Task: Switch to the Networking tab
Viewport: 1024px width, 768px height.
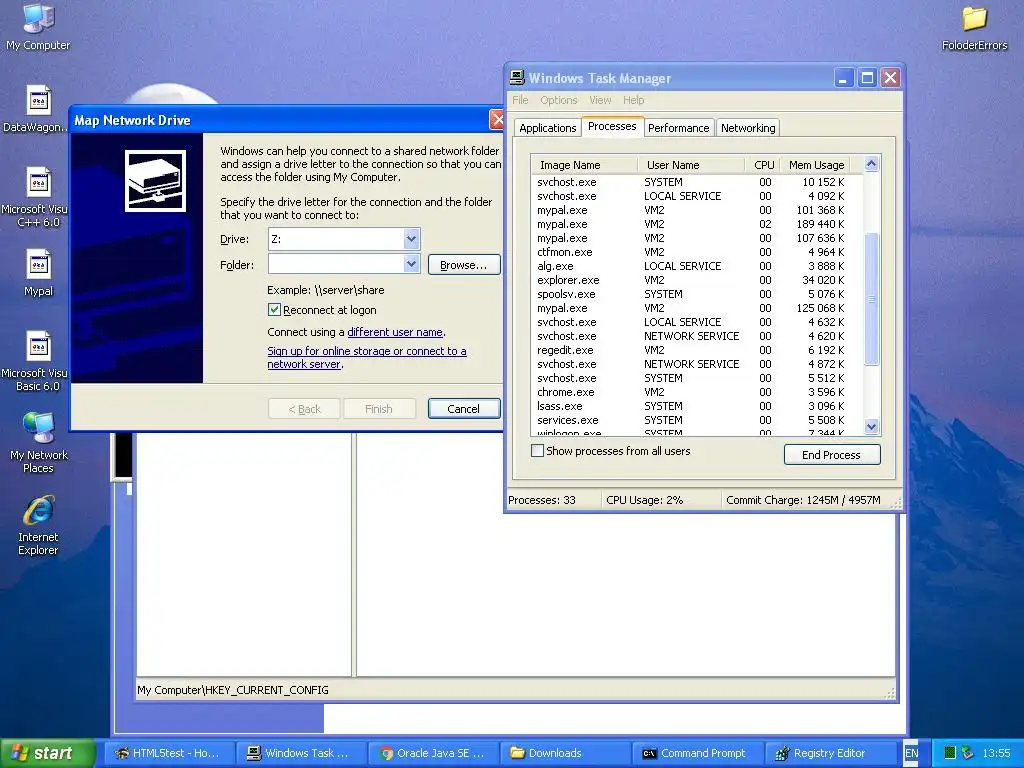Action: (x=748, y=128)
